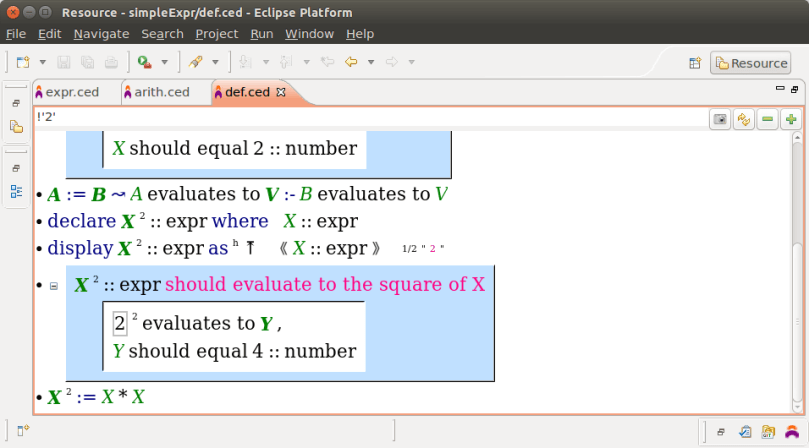The image size is (809, 448).
Task: Collapse the X² expr test block
Action: click(53, 286)
